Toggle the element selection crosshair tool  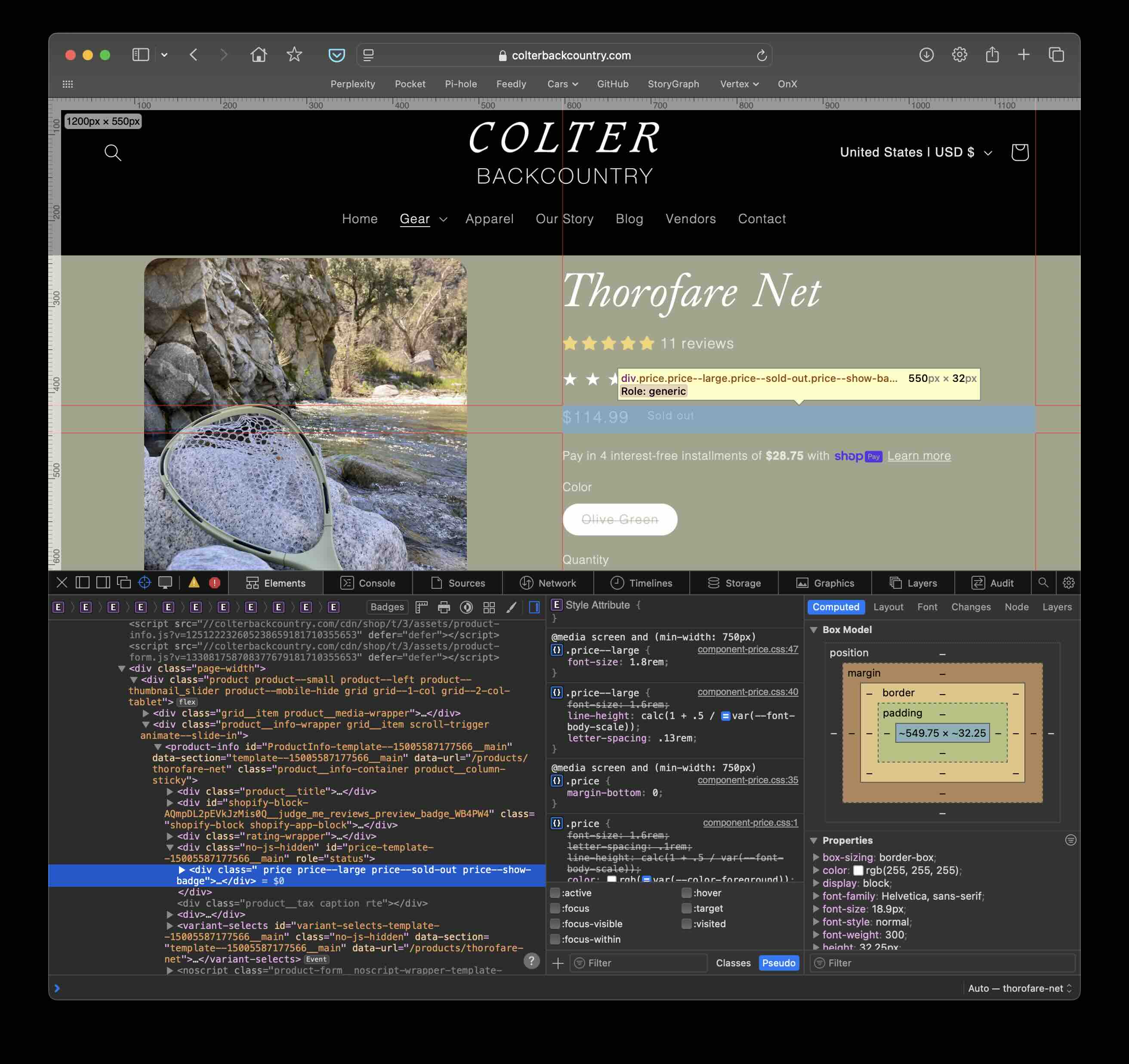[144, 582]
